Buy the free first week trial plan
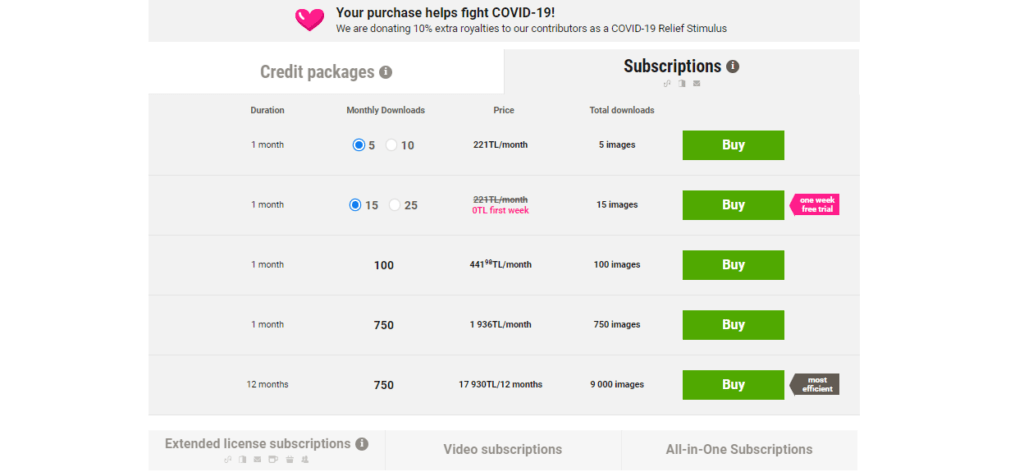This screenshot has width=1024, height=472. [733, 205]
